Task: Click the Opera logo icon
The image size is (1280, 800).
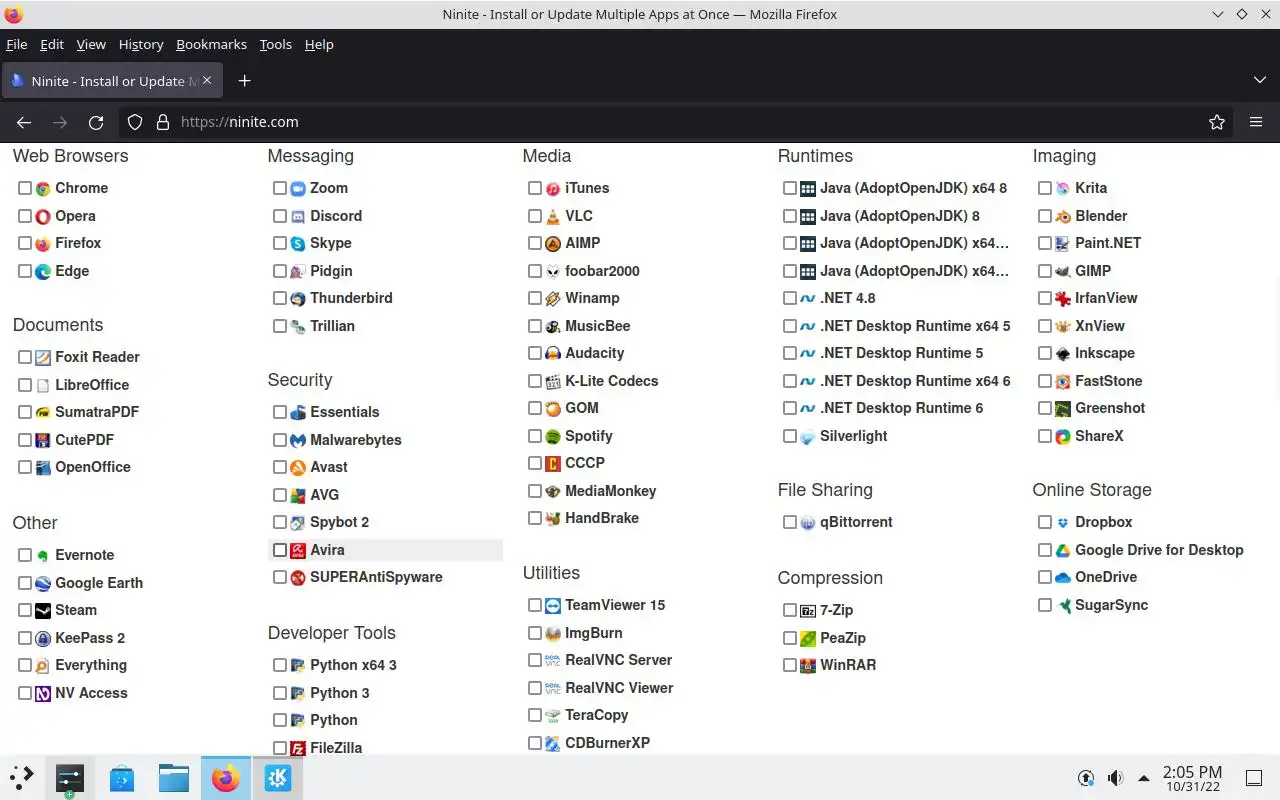Action: 43,216
